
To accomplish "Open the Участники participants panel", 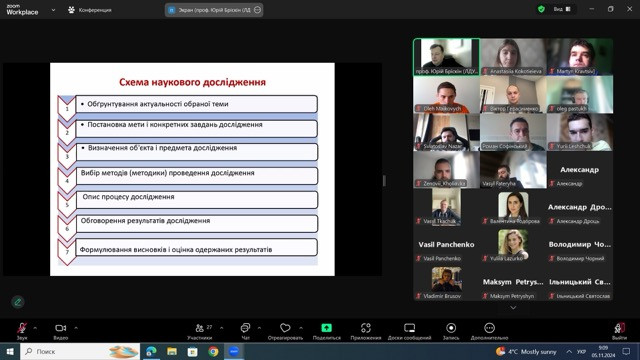I will (x=200, y=331).
